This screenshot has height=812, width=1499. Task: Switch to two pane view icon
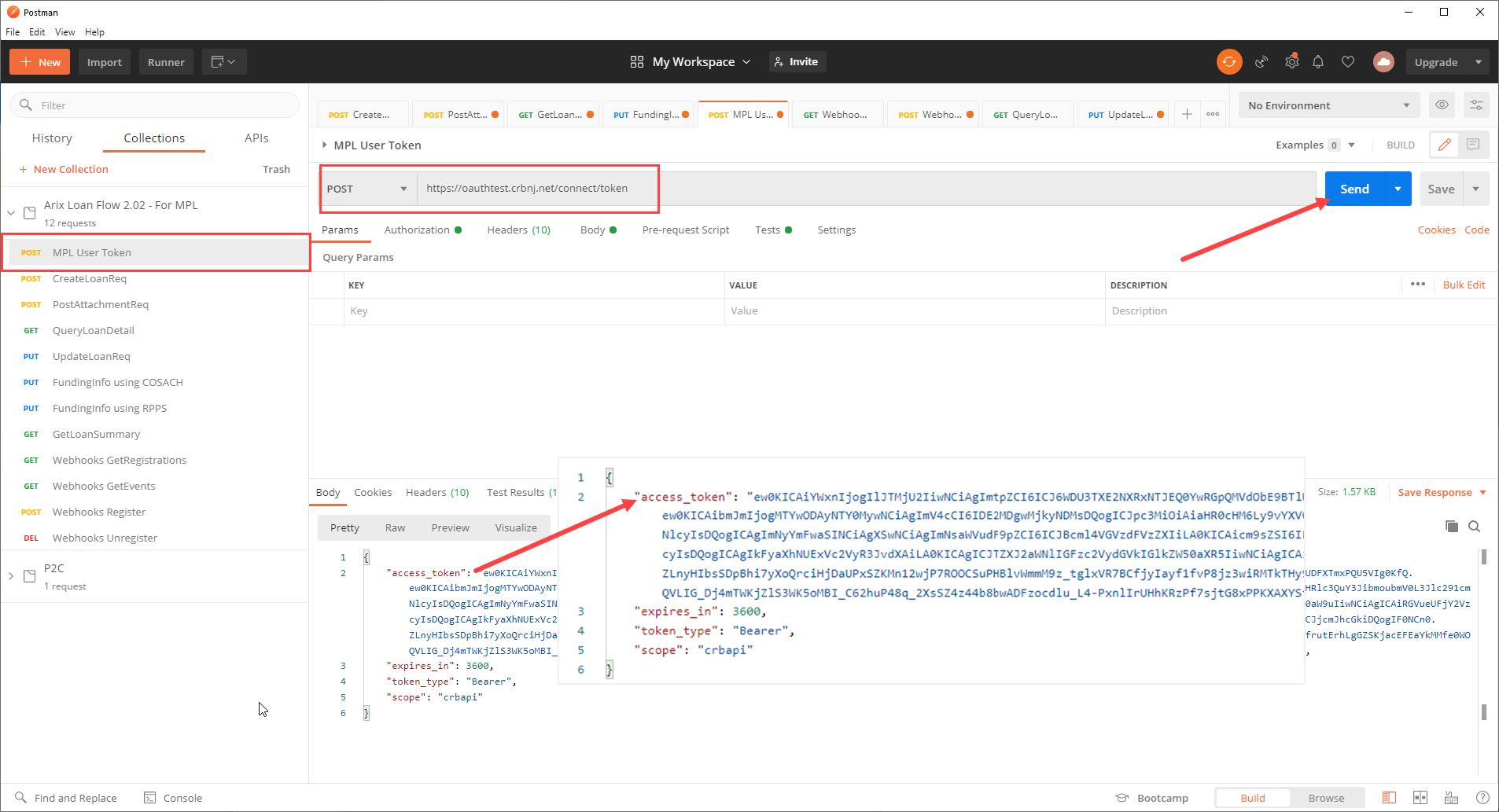coord(1420,798)
